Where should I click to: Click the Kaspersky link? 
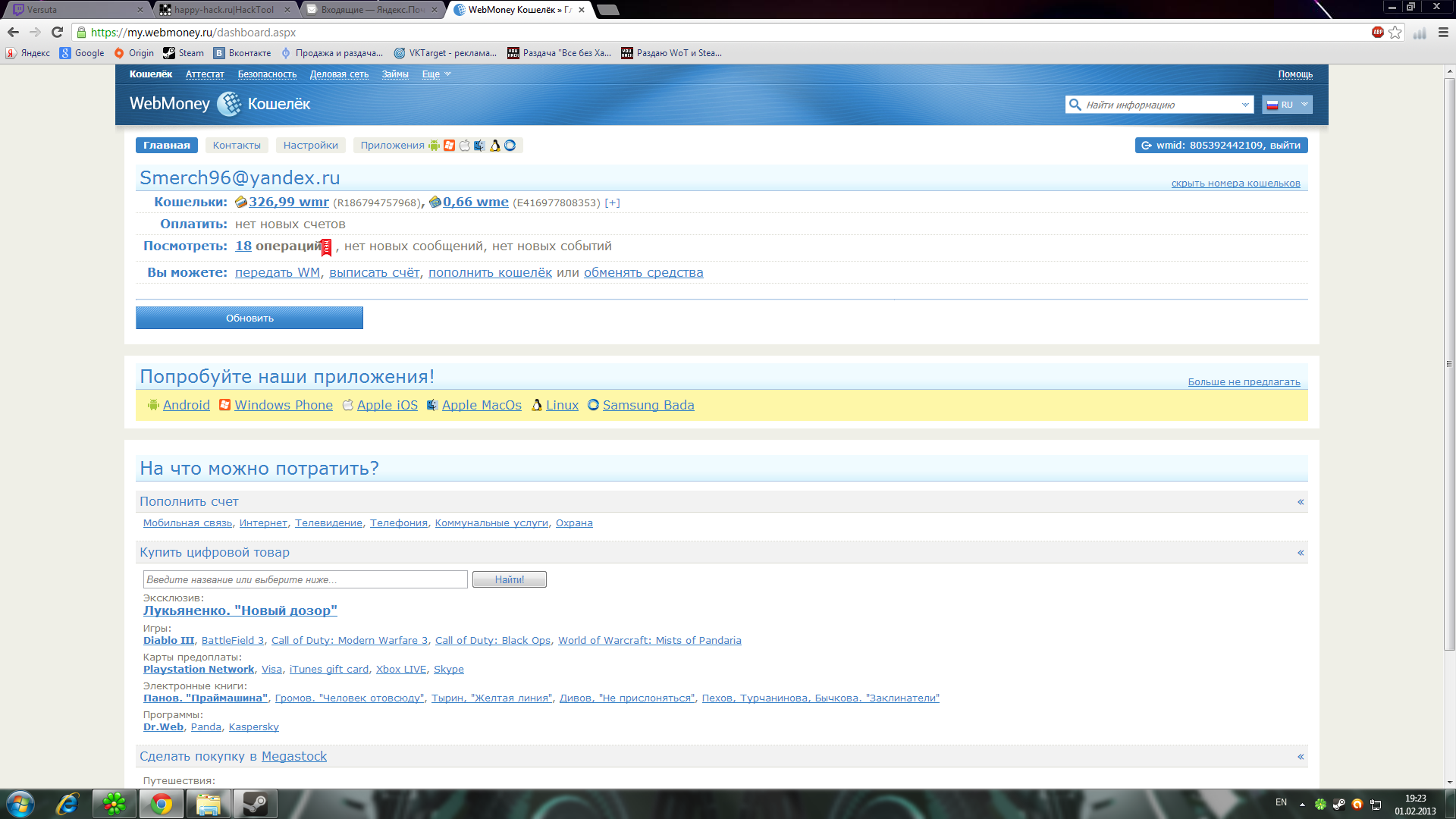click(x=254, y=727)
